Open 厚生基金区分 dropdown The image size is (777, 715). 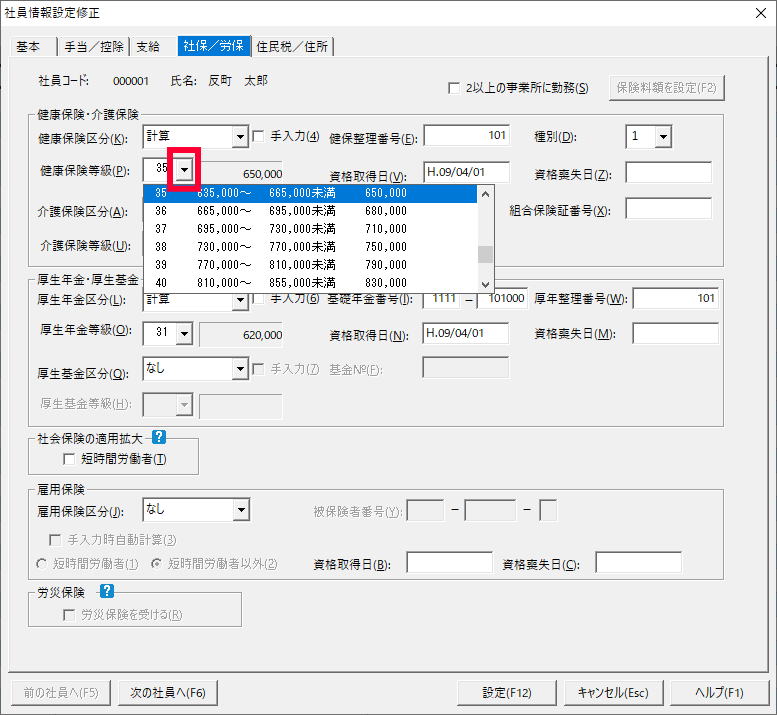click(x=240, y=370)
